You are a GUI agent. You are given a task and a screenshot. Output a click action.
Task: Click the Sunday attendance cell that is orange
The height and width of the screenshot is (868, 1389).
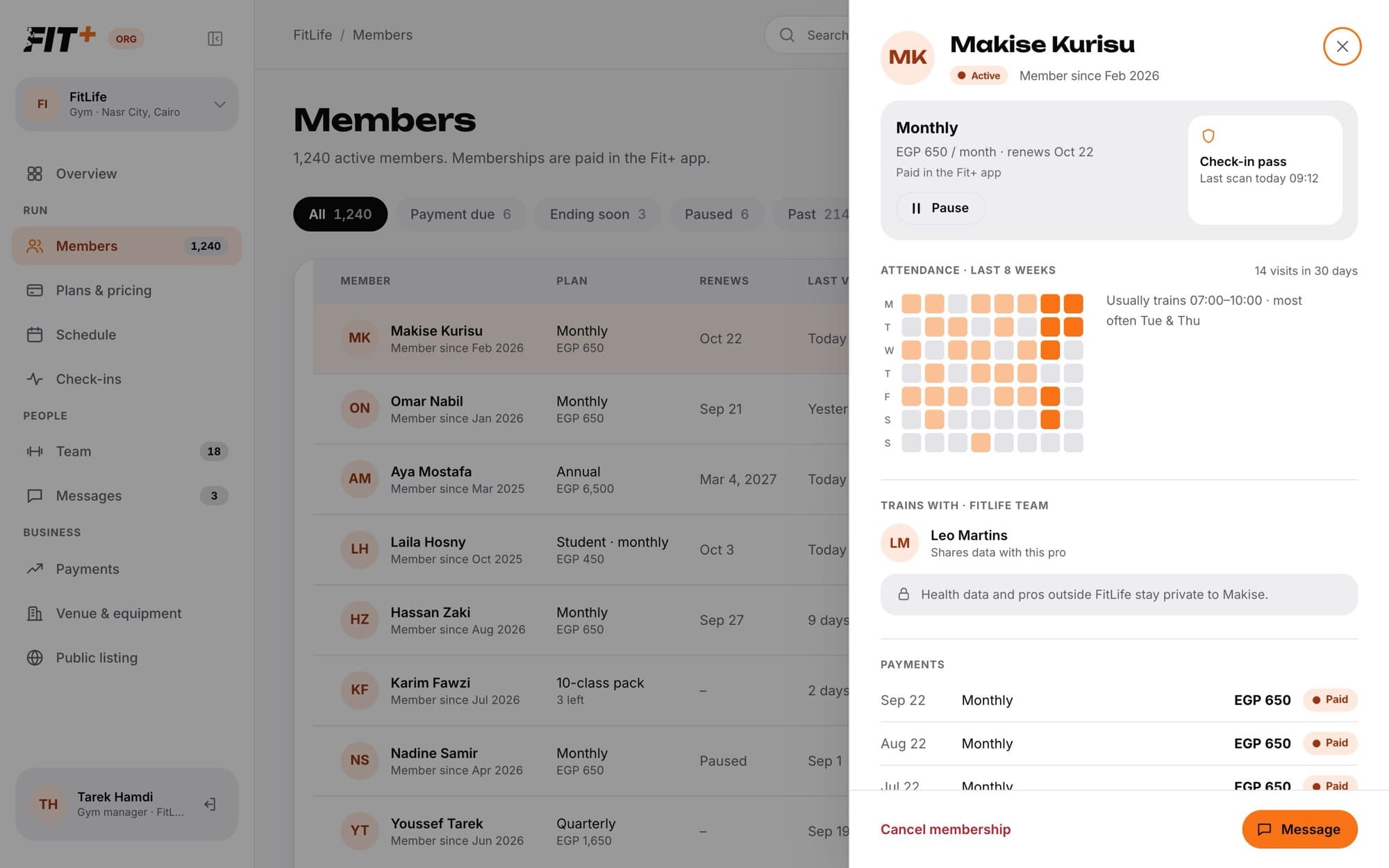(x=981, y=442)
